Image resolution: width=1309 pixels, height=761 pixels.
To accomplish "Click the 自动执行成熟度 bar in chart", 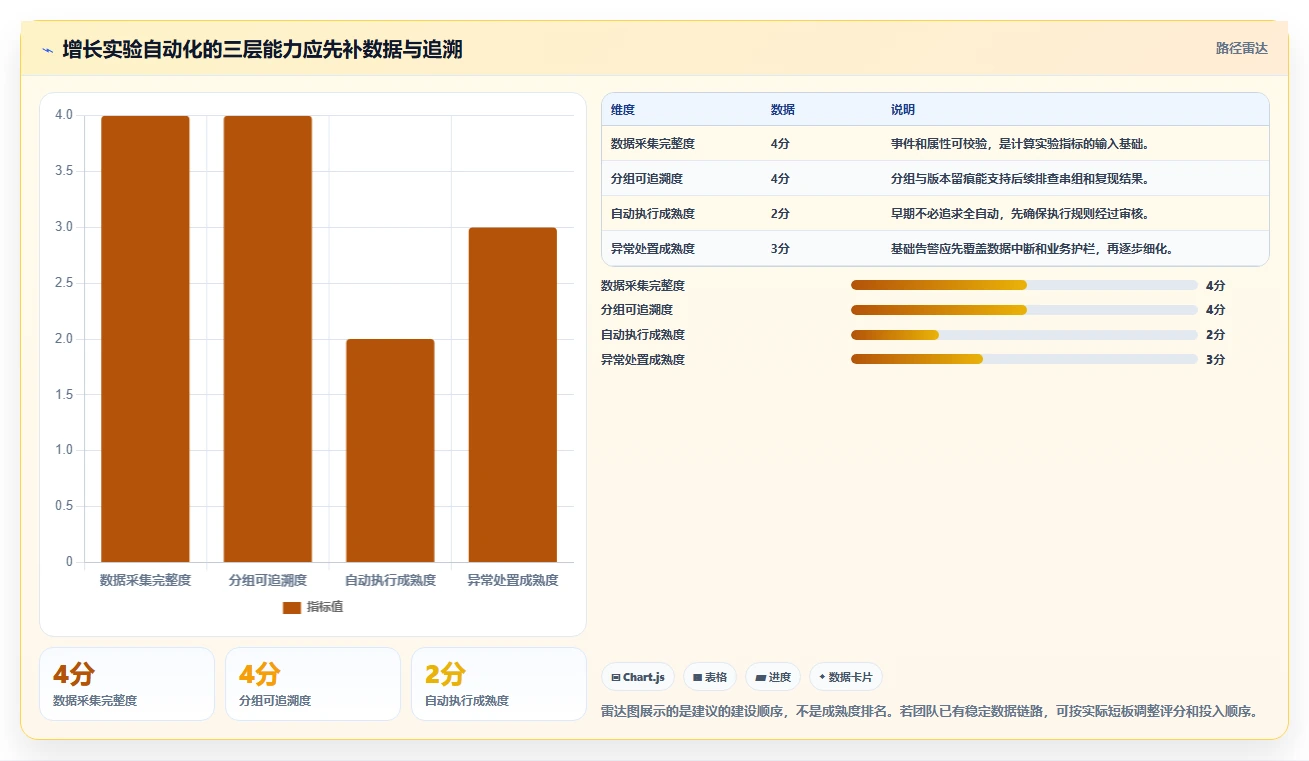I will tap(390, 450).
